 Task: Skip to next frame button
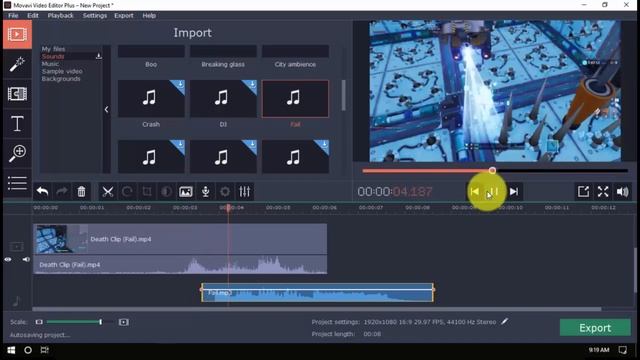pos(514,191)
